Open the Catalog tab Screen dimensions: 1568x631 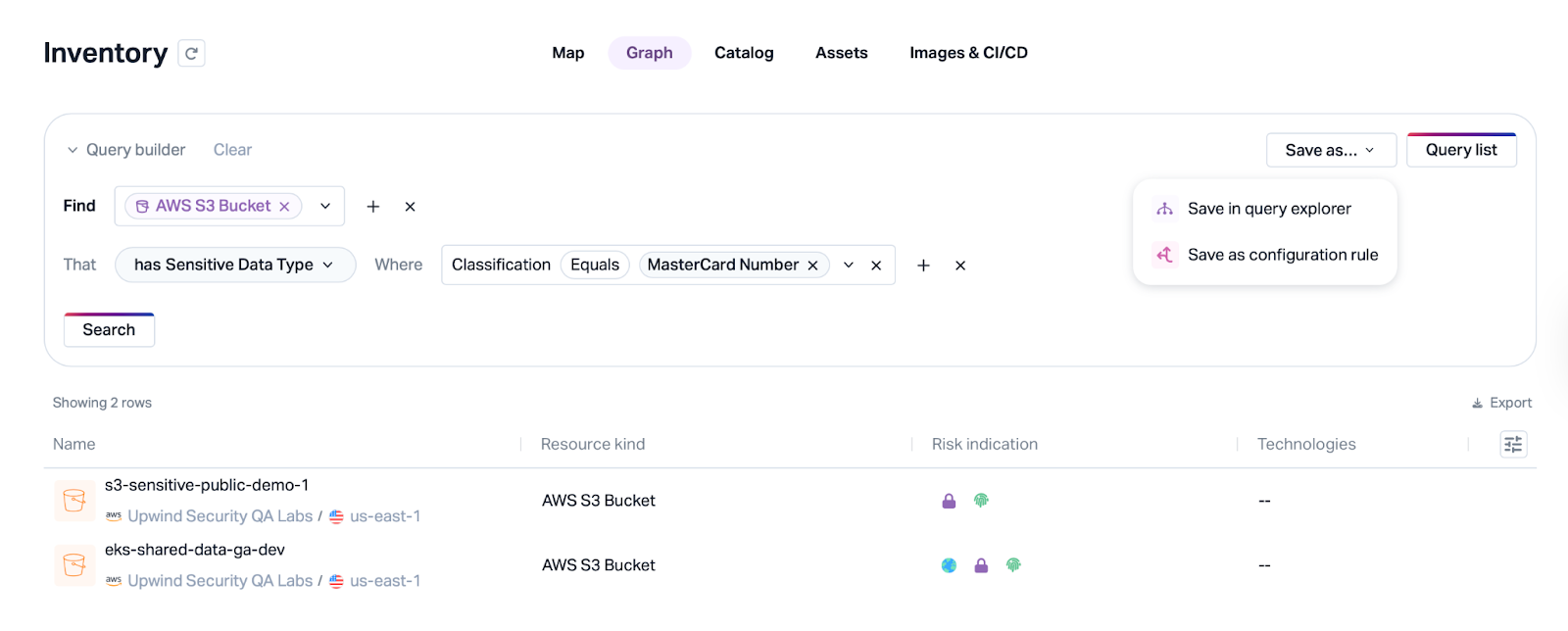(744, 53)
